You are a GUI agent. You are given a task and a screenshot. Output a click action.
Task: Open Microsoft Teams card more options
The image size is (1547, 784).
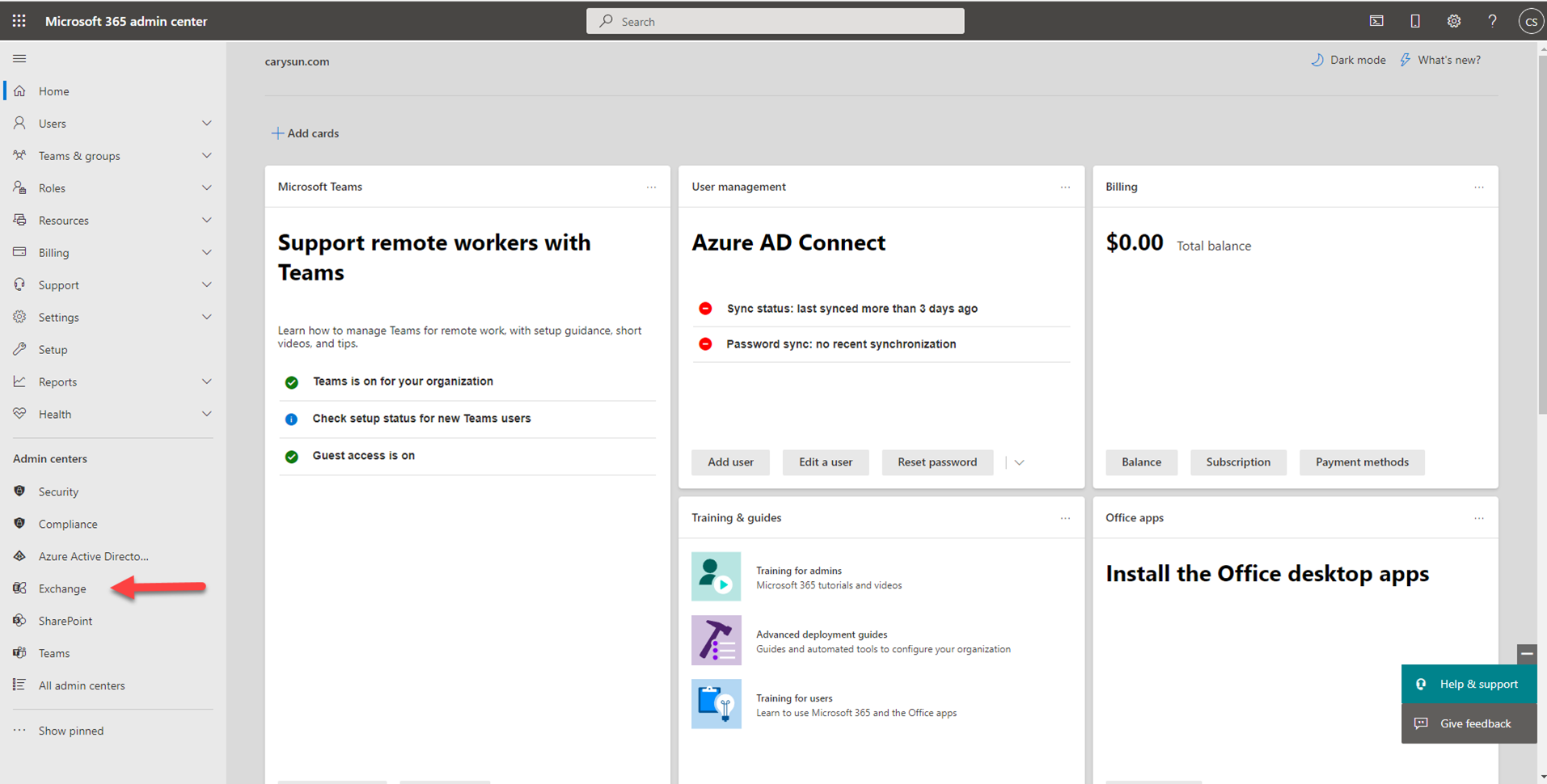651,187
